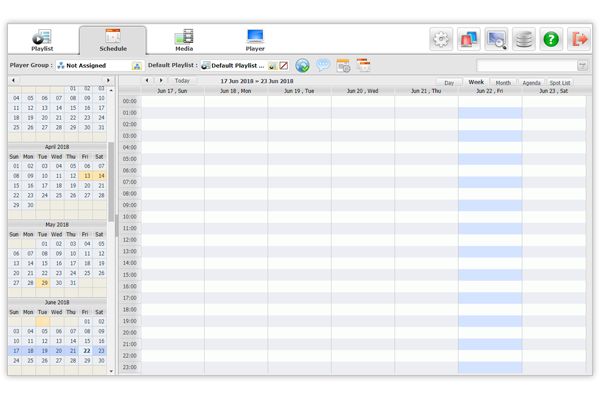Viewport: 600px width, 400px height.
Task: Go to next week arrow
Action: tap(161, 80)
